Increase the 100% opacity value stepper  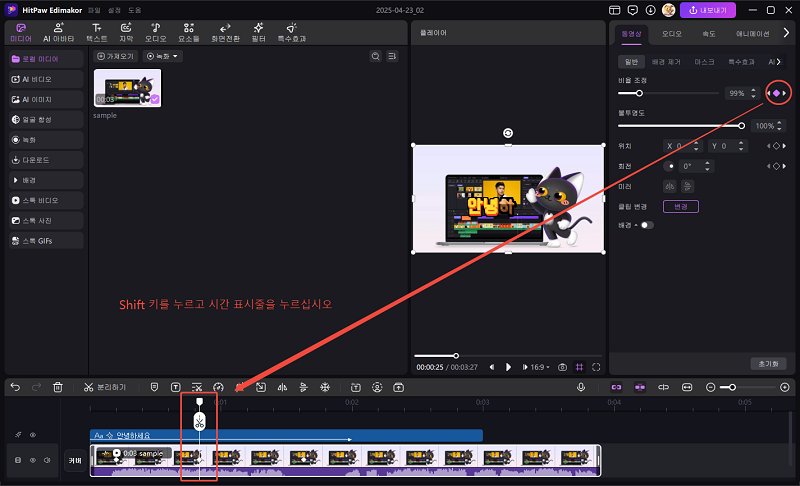click(x=779, y=123)
